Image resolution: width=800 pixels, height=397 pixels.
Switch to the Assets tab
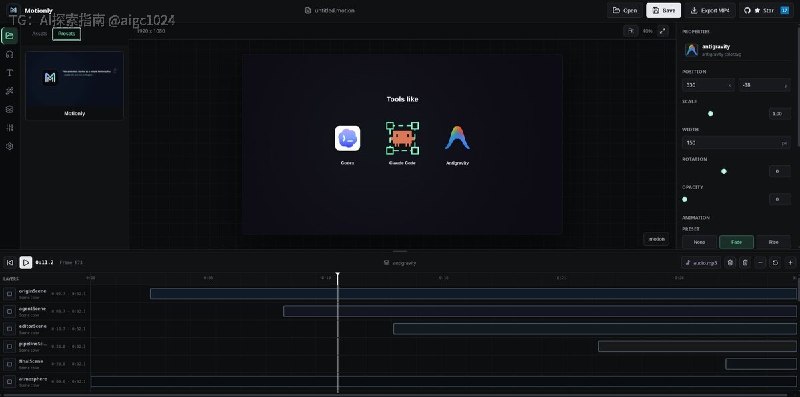click(39, 34)
